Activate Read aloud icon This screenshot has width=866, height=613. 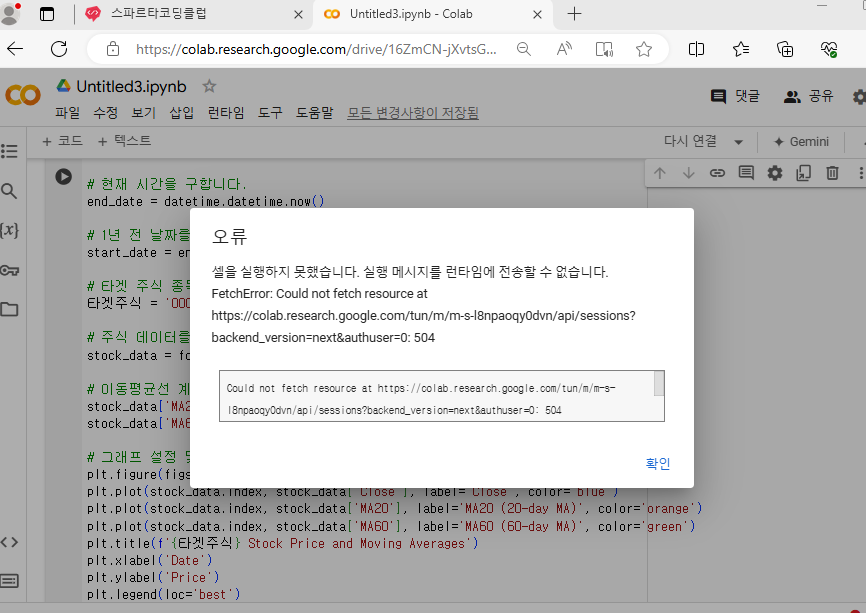[x=564, y=49]
